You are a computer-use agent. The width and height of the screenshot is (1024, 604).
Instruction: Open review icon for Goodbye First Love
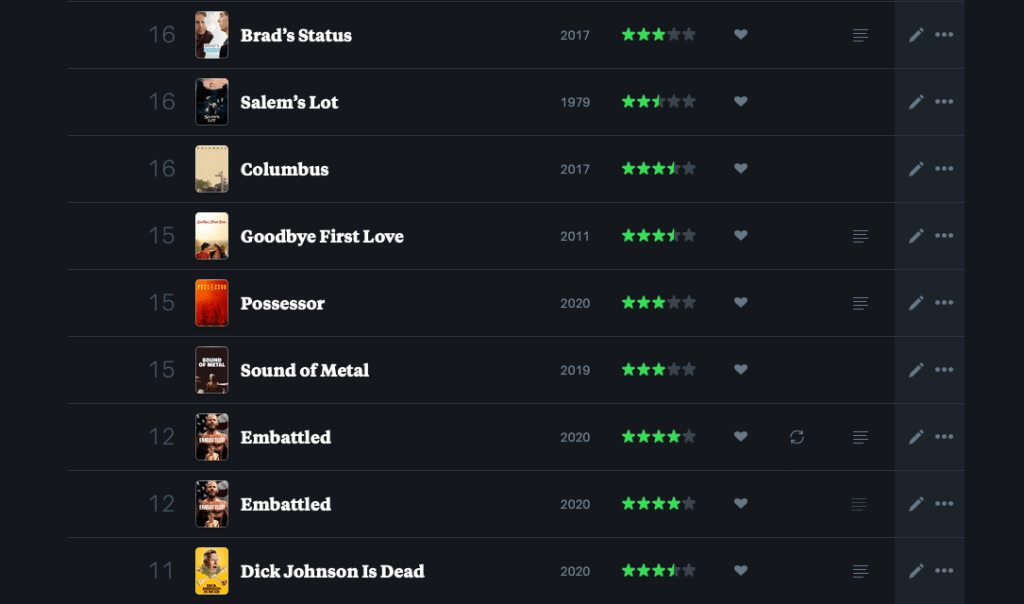pos(860,236)
